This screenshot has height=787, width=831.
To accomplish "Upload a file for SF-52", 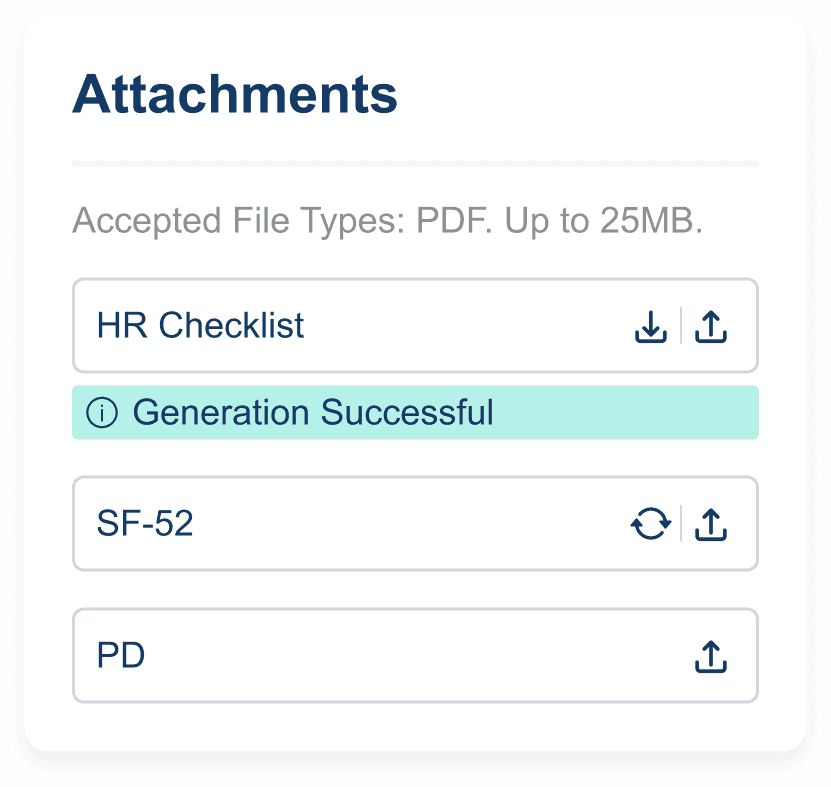I will tap(711, 524).
